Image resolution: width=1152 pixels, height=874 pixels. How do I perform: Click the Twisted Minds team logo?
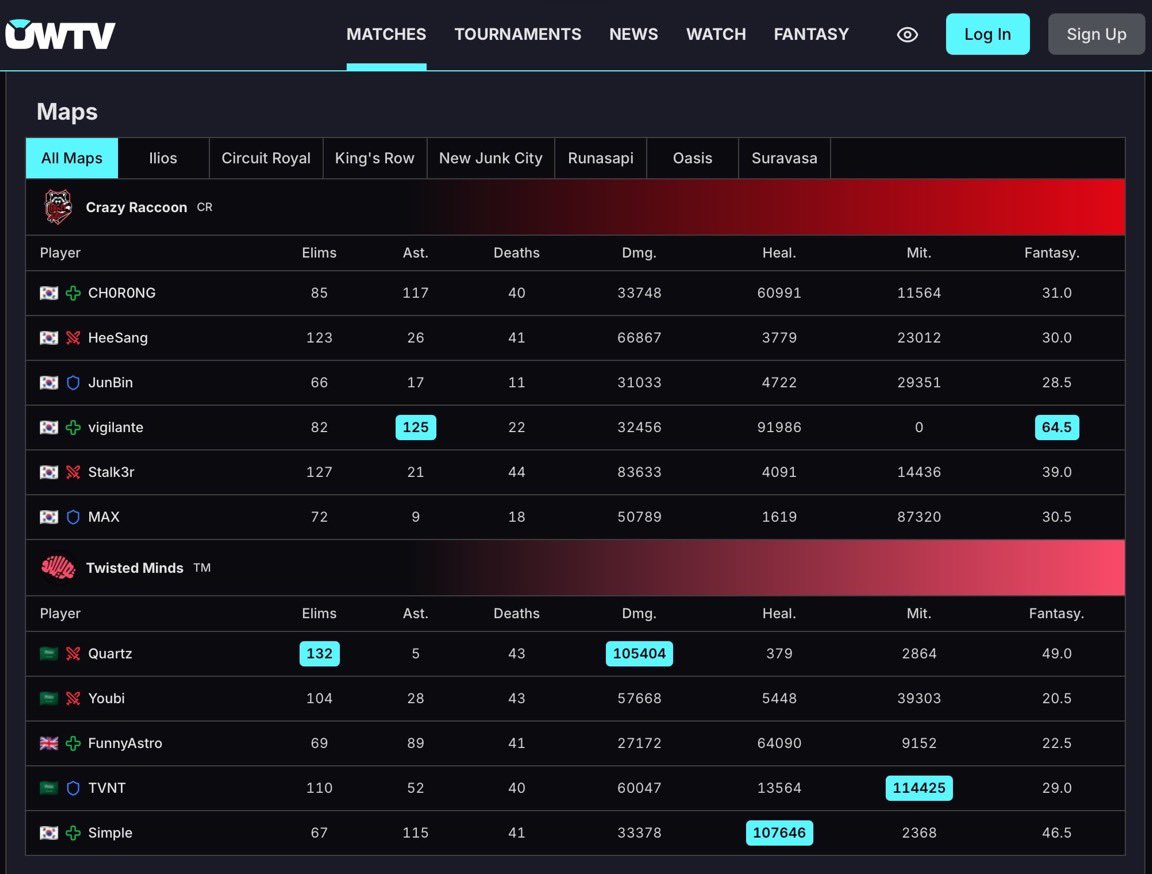pyautogui.click(x=58, y=568)
